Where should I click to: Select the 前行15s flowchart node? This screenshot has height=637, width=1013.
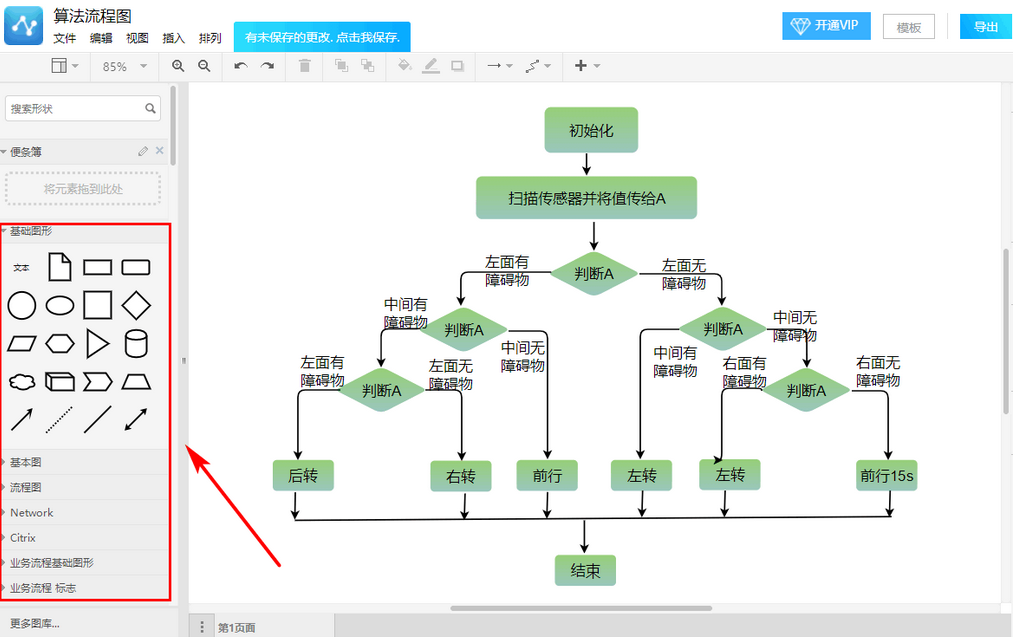(x=886, y=476)
